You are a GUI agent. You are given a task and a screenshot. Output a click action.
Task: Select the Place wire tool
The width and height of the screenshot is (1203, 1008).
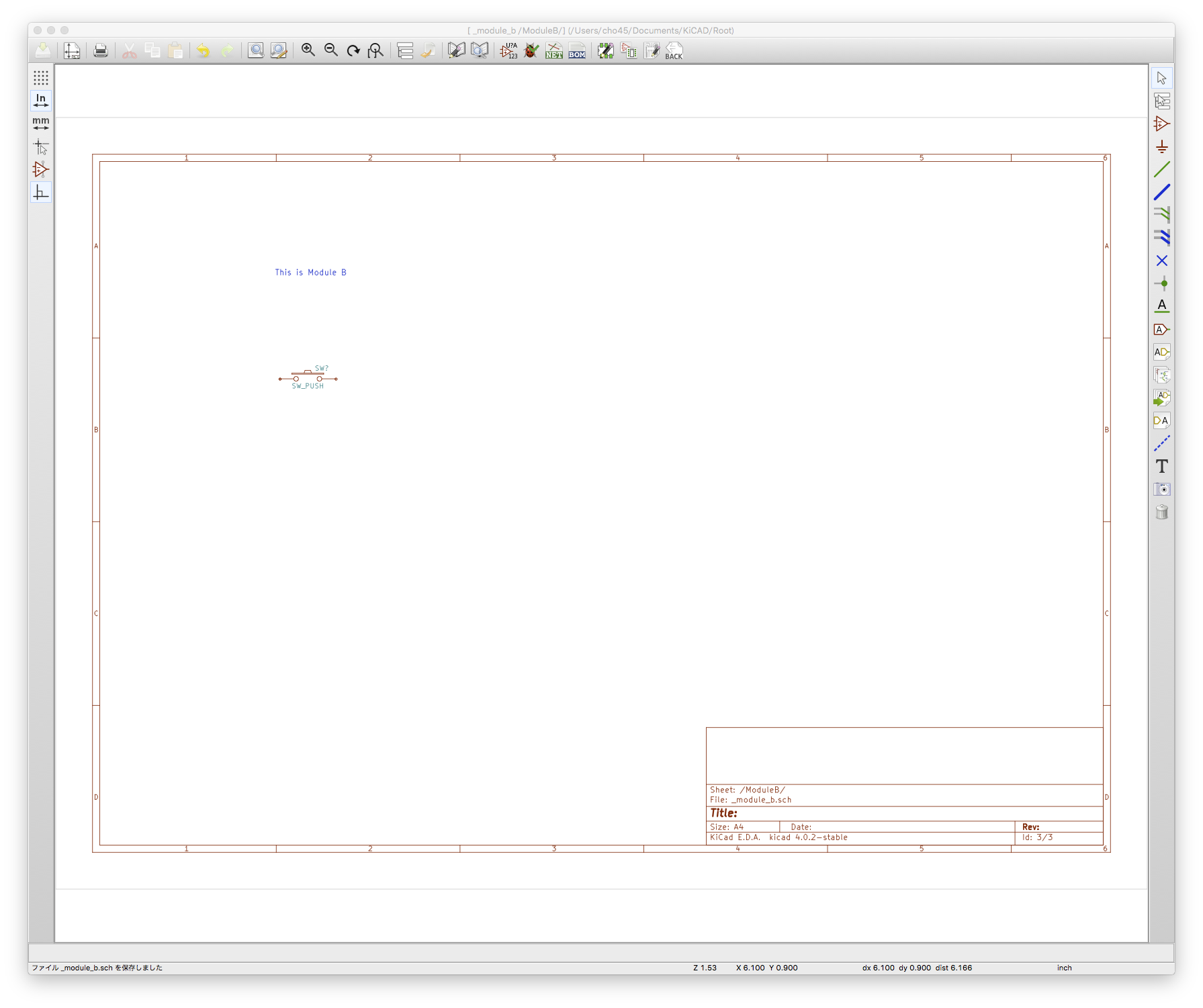pos(1161,170)
